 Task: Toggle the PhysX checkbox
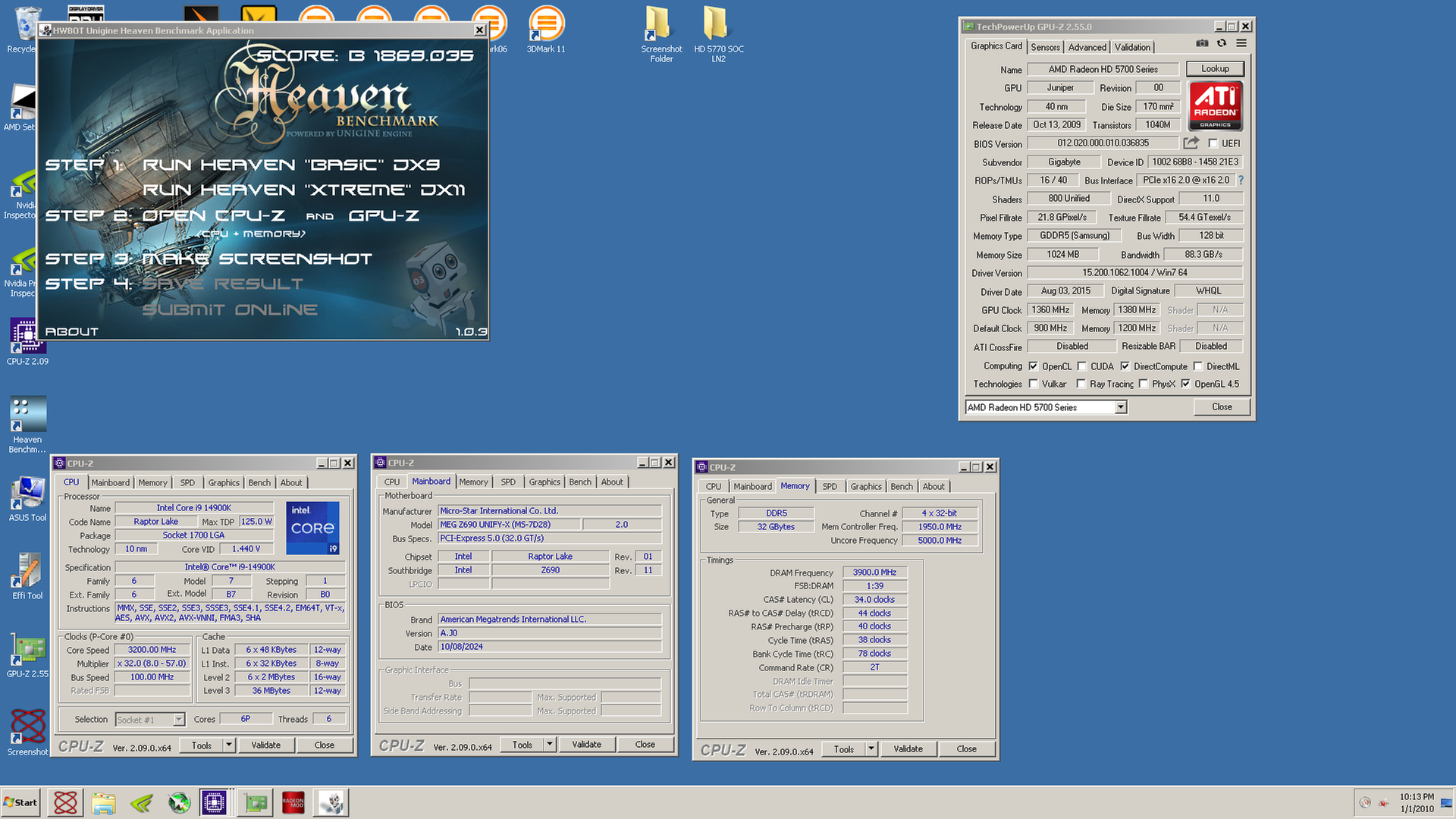tap(1143, 384)
